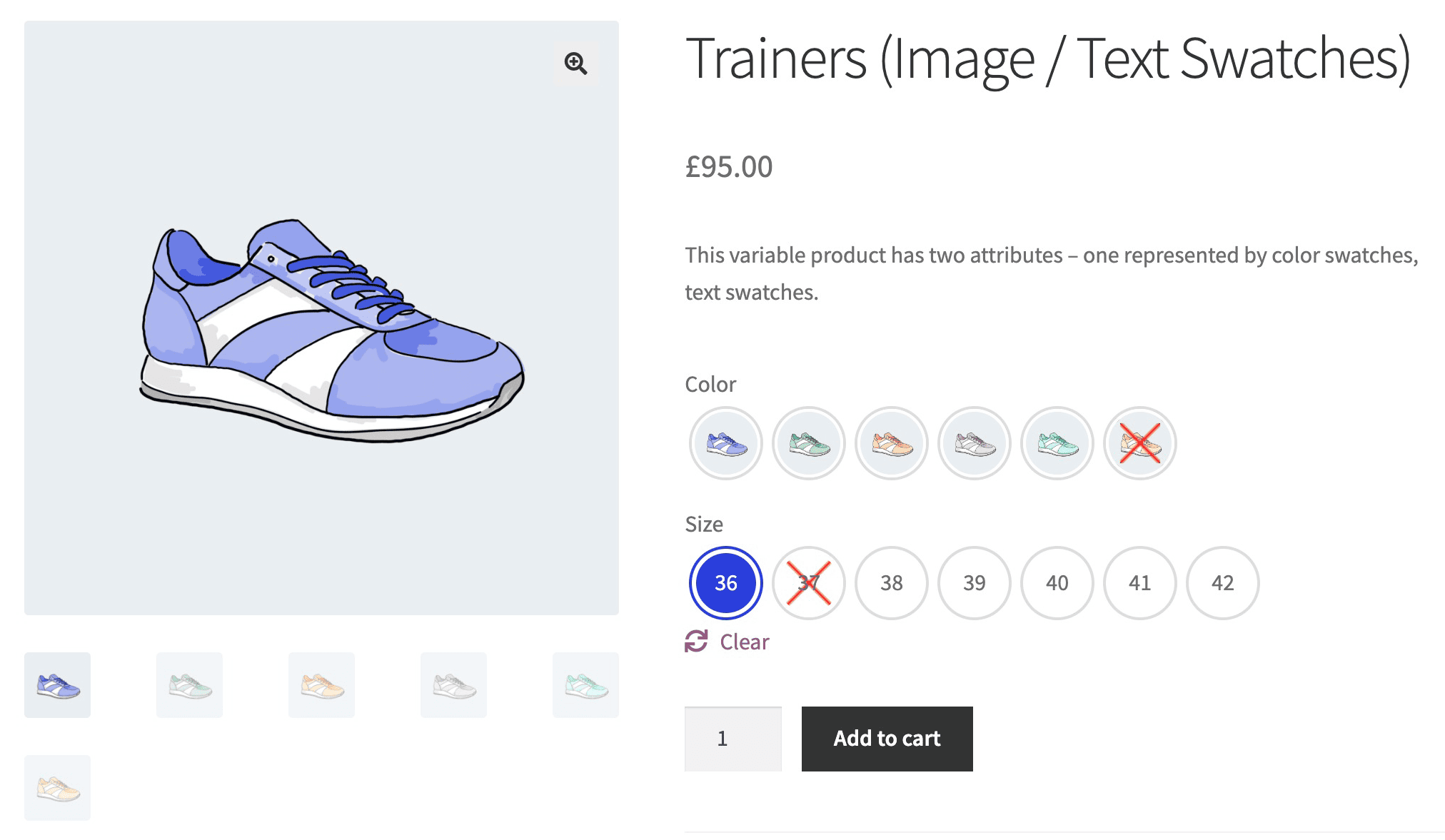Select size 41 swatch
Image resolution: width=1445 pixels, height=840 pixels.
[1139, 583]
